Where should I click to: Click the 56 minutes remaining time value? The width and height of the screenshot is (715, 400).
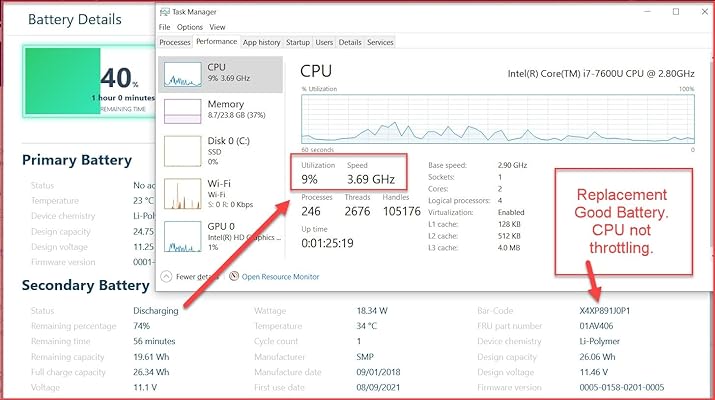coord(154,341)
